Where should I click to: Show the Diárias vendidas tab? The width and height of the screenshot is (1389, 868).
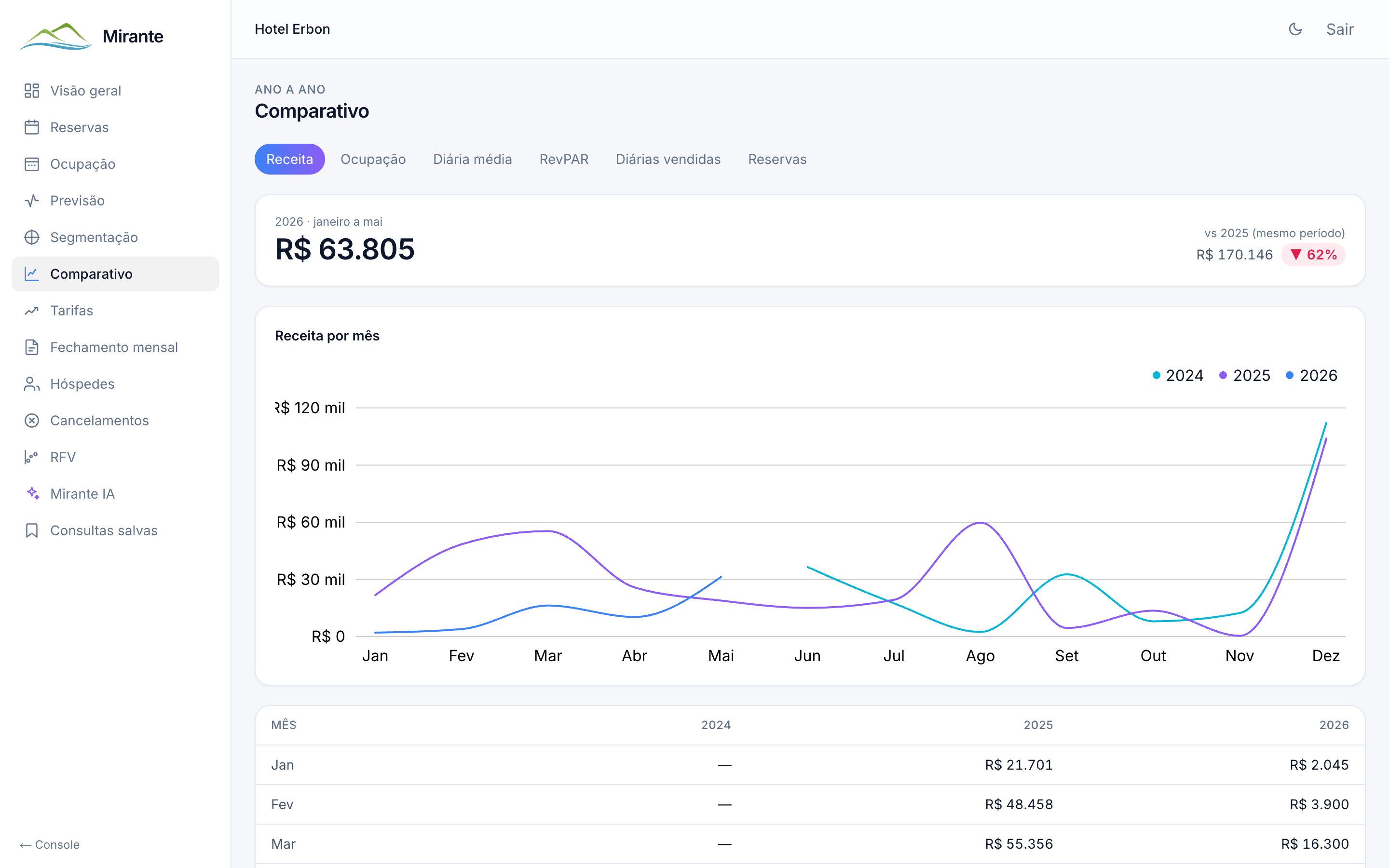point(668,159)
